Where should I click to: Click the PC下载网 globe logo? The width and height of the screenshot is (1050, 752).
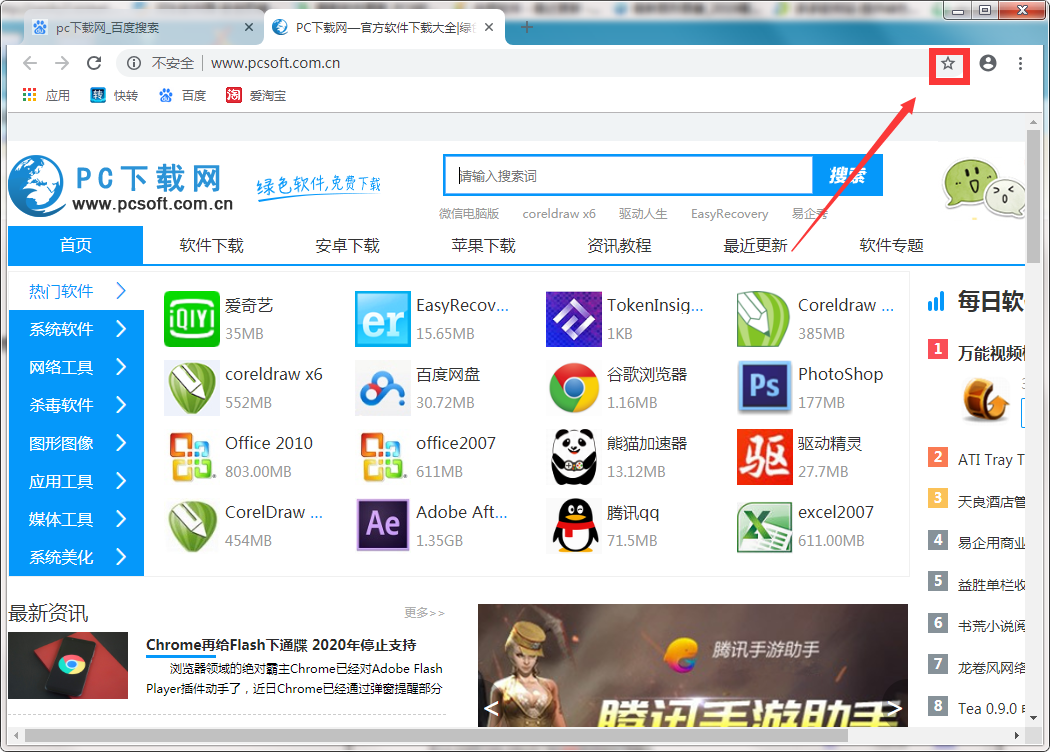pos(37,185)
